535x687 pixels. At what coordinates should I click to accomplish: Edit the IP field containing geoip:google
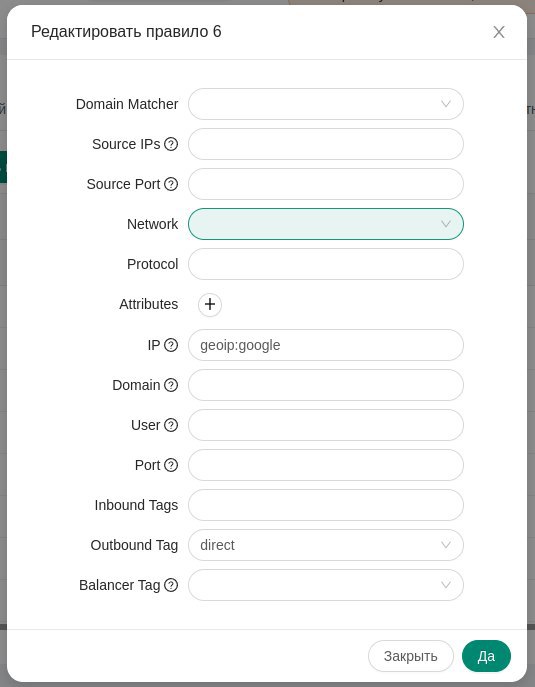(x=326, y=345)
